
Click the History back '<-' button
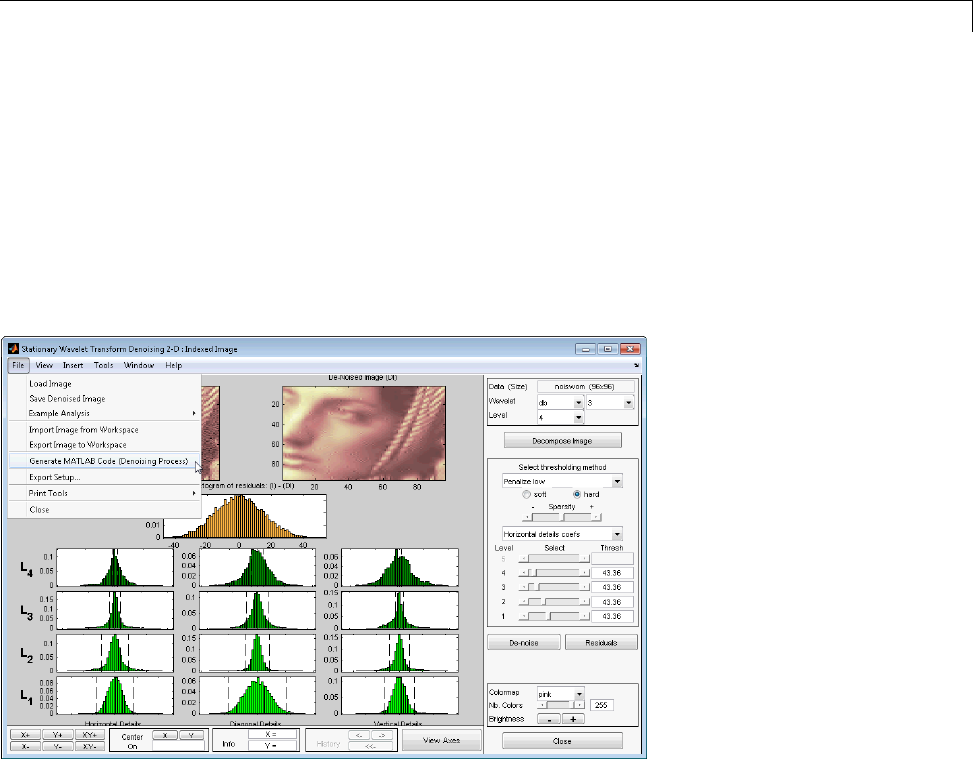coord(359,735)
